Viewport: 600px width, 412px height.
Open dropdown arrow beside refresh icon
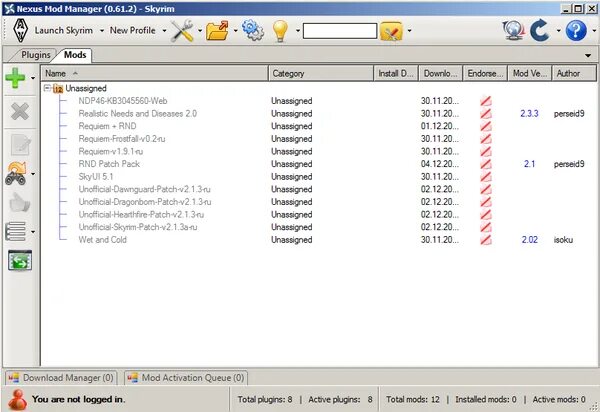(558, 31)
